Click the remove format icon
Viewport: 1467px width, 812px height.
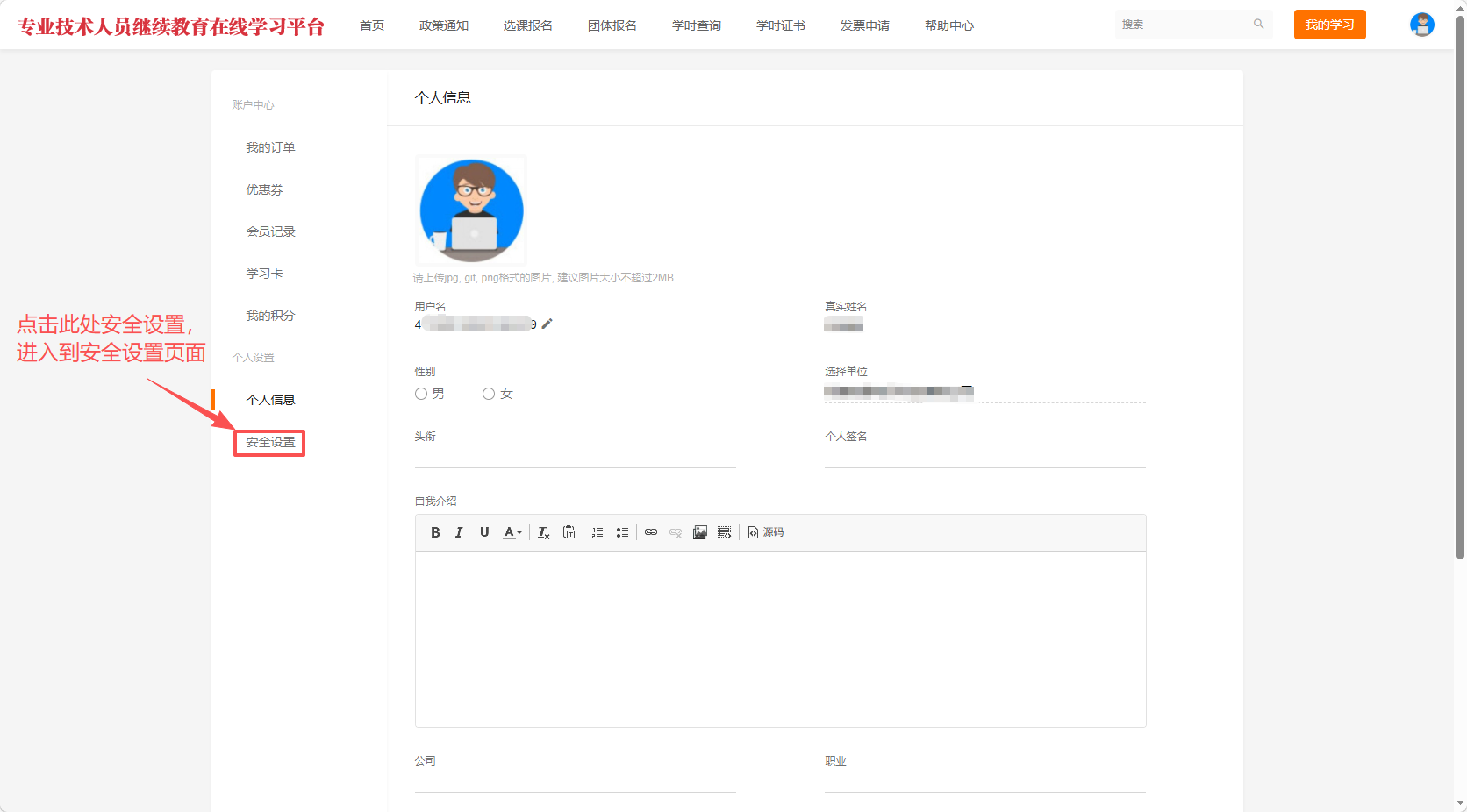coord(544,532)
